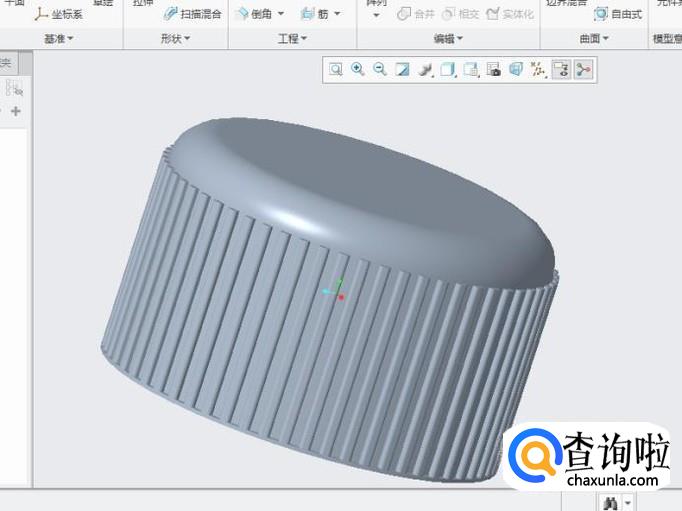Click the Zoom In magnifier icon
Viewport: 682px width, 511px height.
pyautogui.click(x=358, y=70)
